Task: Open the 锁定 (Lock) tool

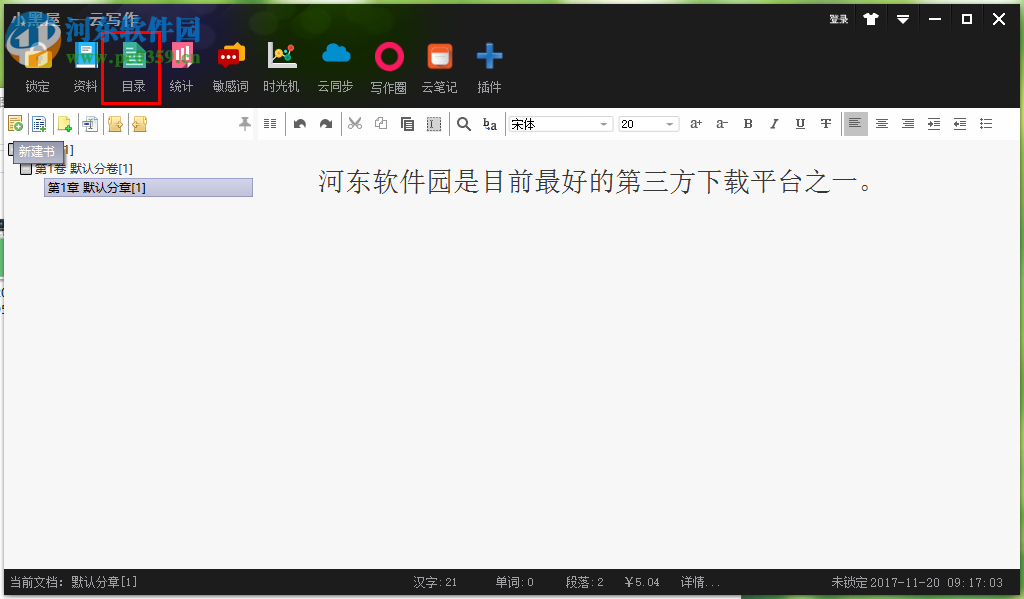Action: (x=37, y=65)
